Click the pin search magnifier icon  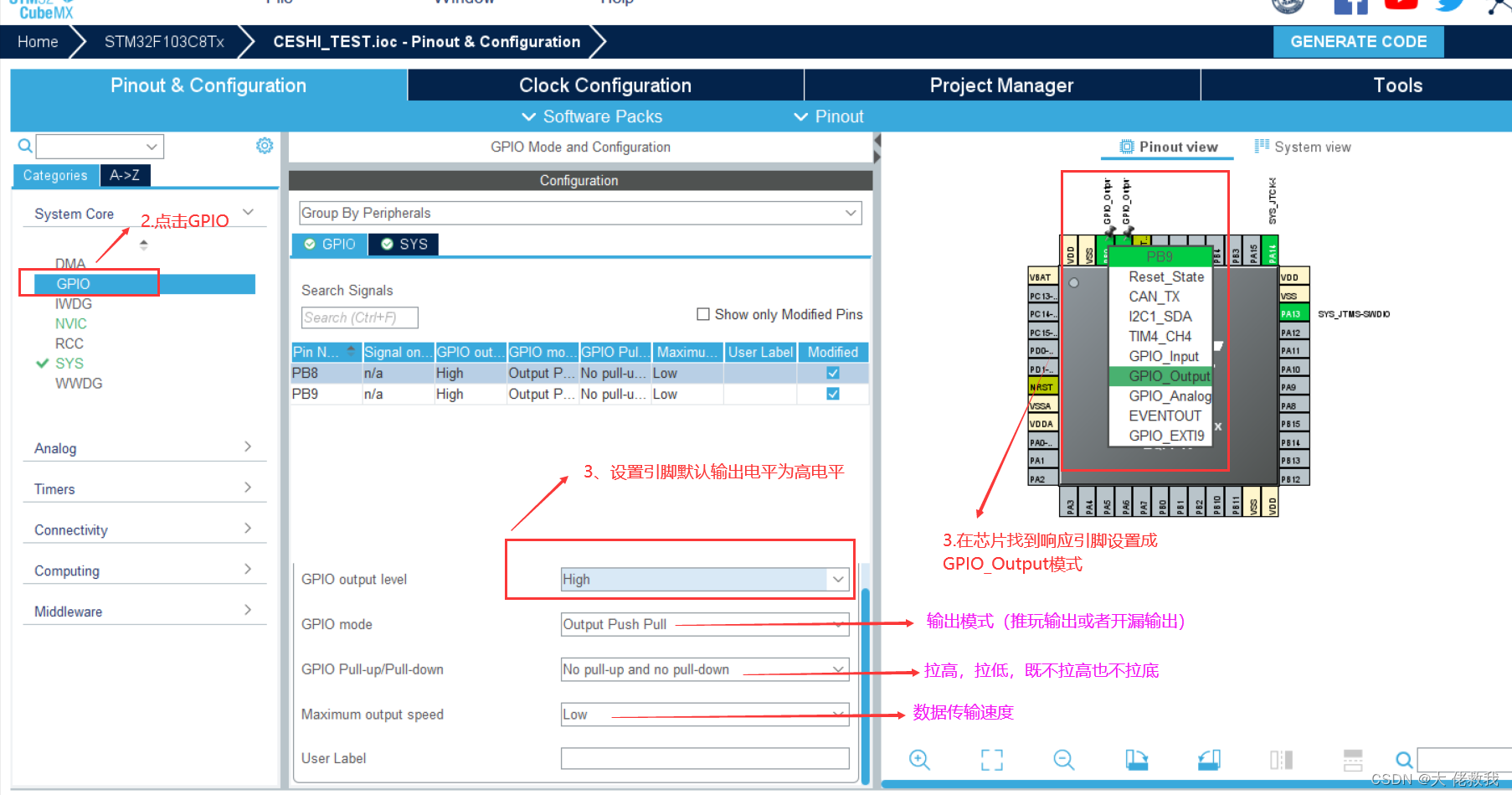tap(1404, 760)
